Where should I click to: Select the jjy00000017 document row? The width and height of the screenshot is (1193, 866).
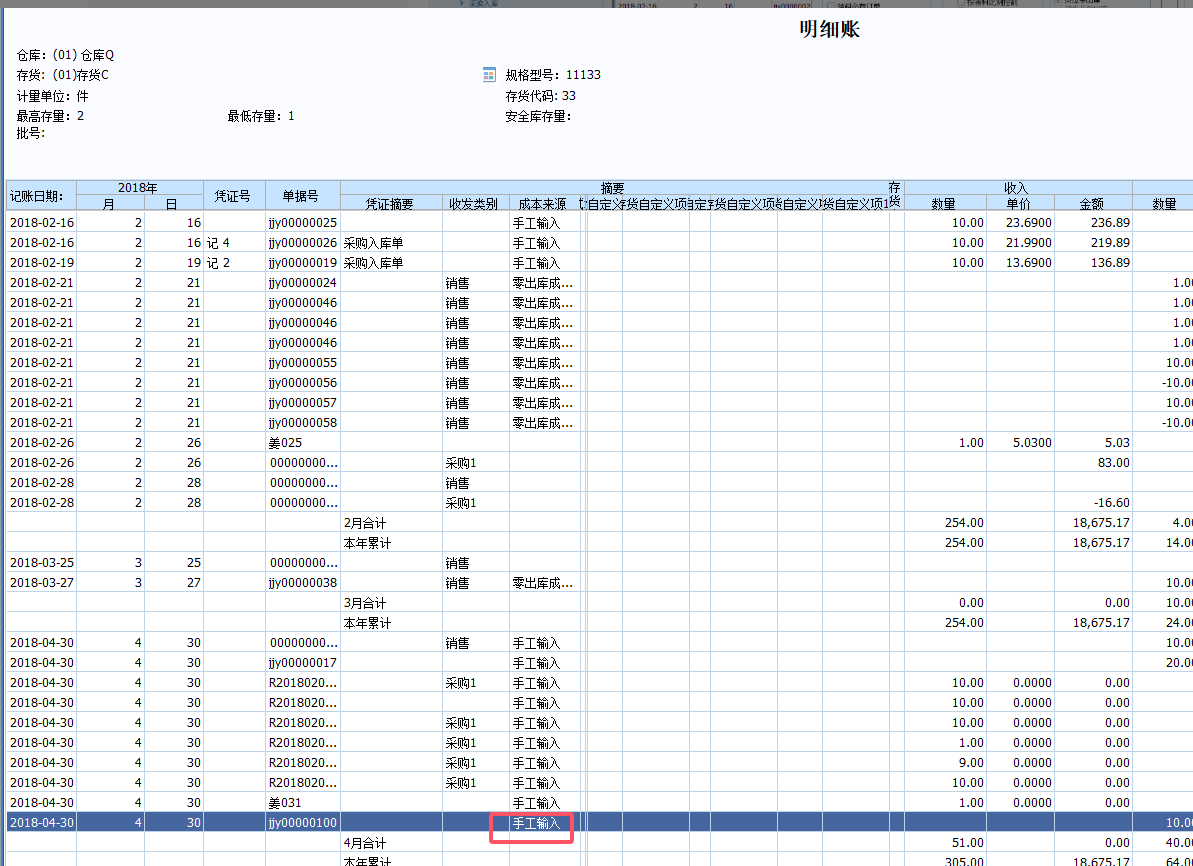tap(302, 662)
